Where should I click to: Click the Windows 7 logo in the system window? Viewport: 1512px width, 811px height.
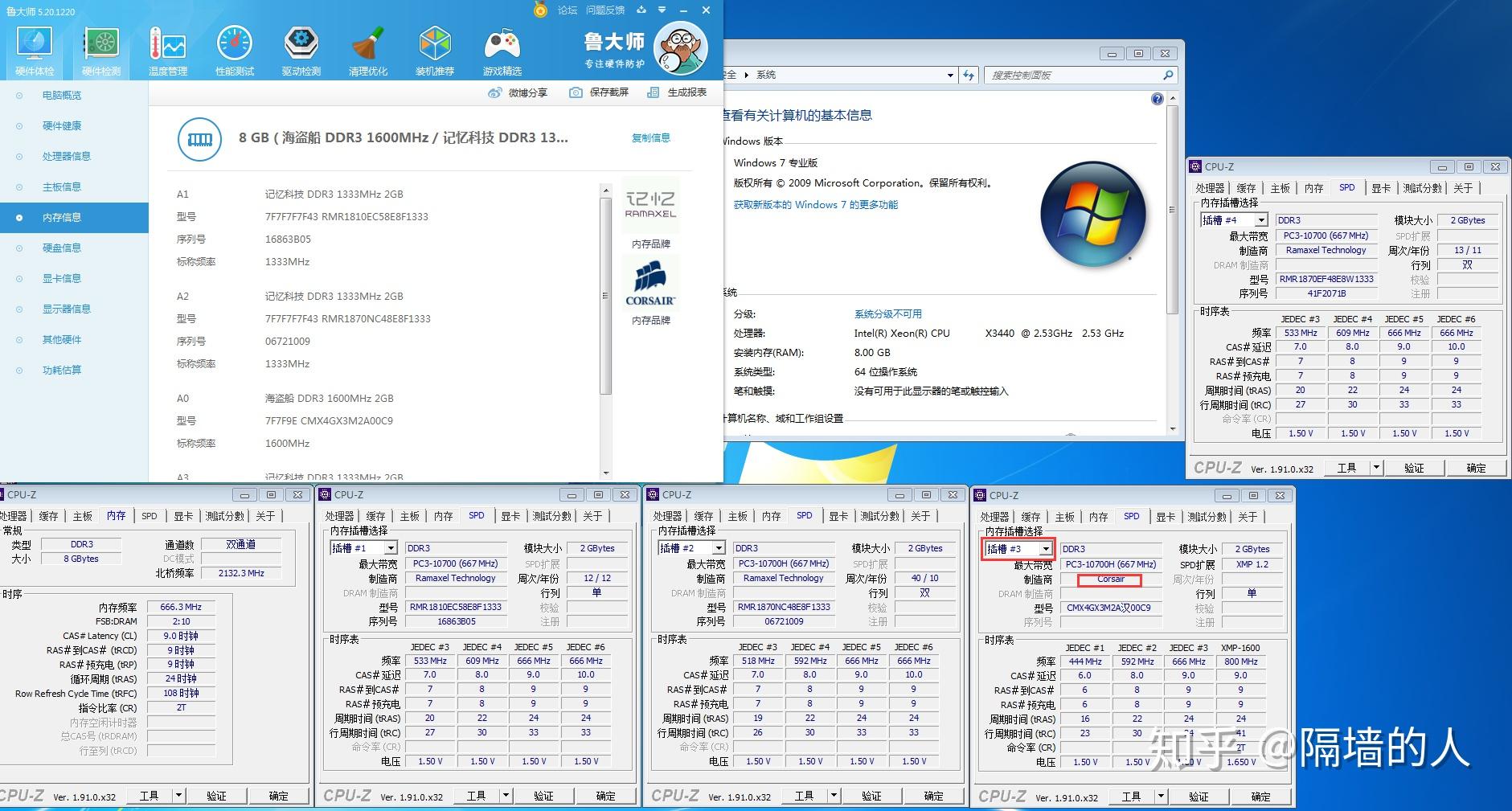(1093, 215)
